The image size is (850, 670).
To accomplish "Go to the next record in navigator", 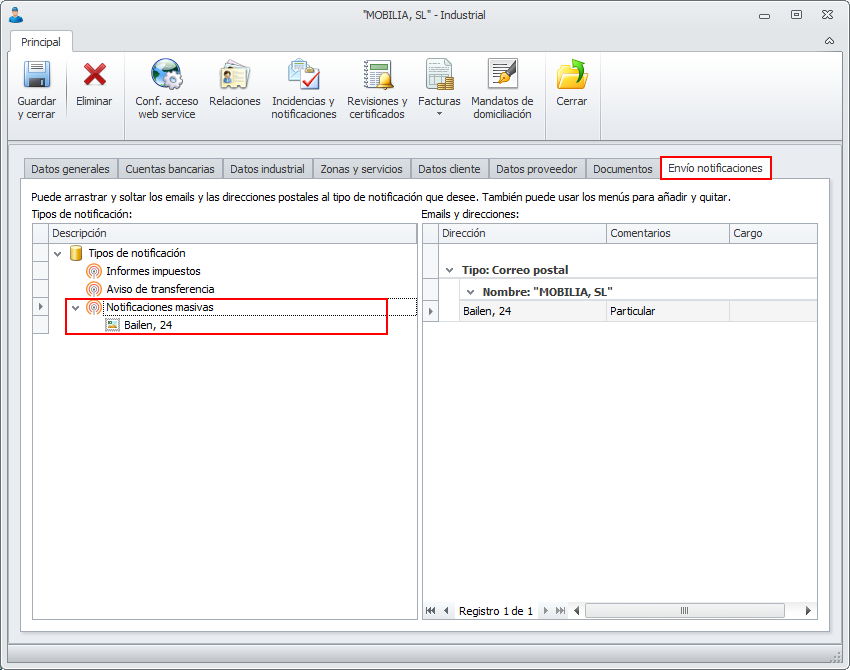I will (x=545, y=610).
